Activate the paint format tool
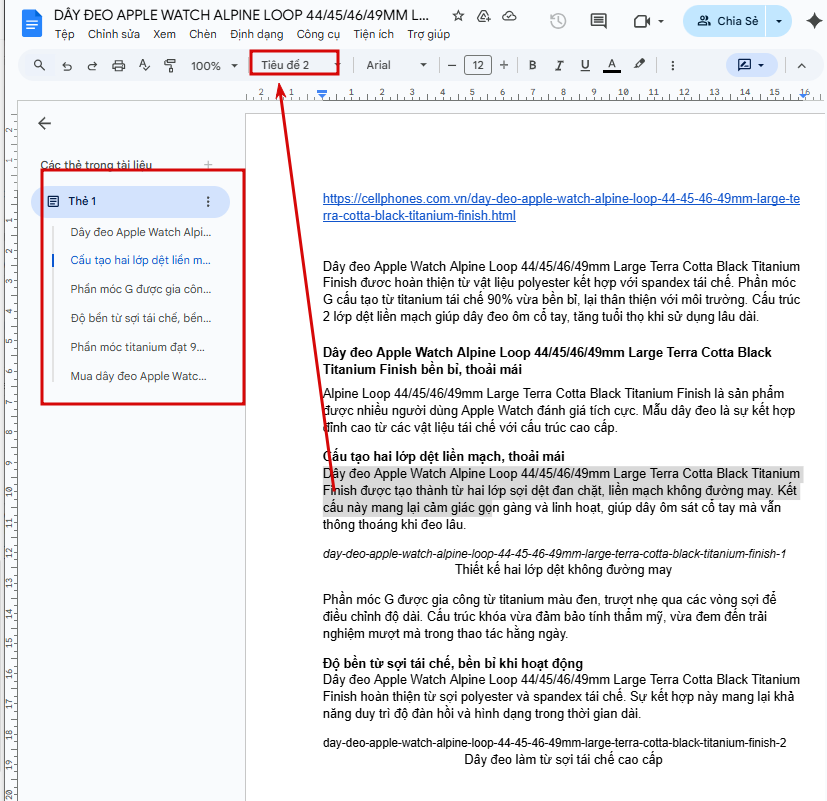This screenshot has height=801, width=827. click(x=170, y=65)
